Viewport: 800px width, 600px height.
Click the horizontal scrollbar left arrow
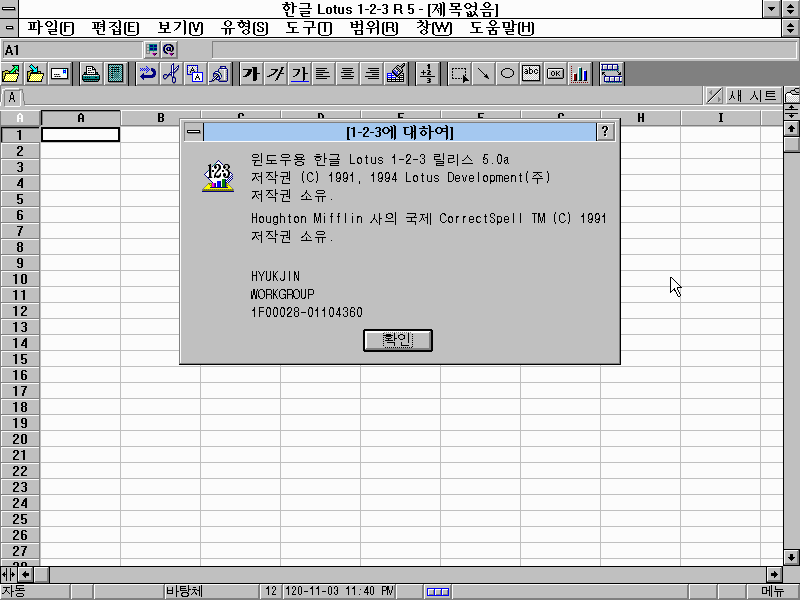click(x=26, y=574)
